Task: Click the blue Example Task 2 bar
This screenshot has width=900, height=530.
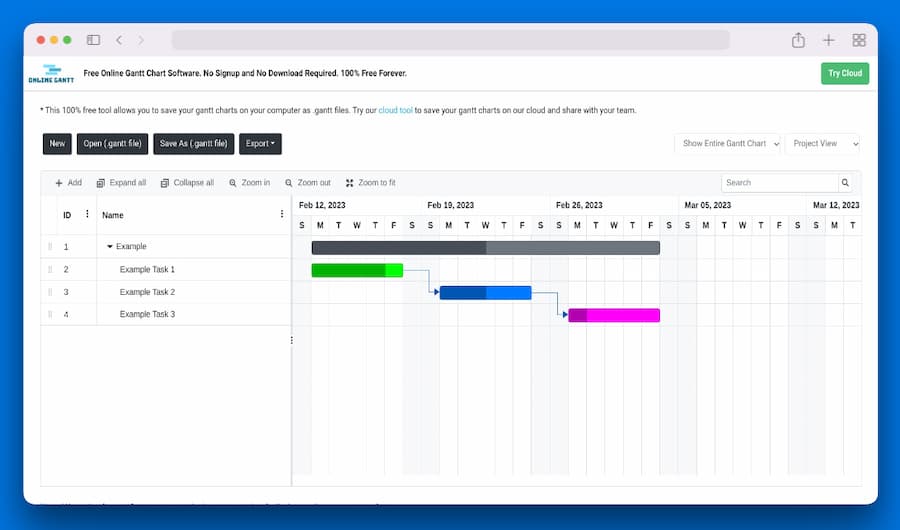Action: (x=486, y=292)
